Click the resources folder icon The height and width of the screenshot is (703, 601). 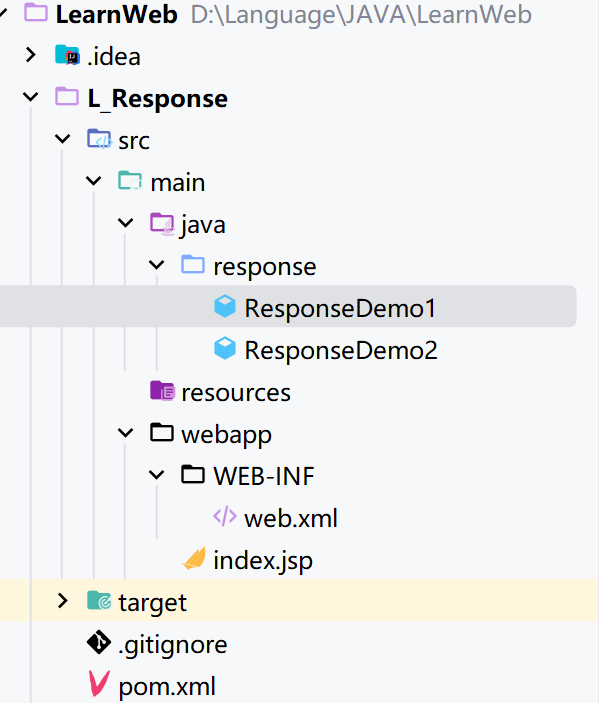162,392
